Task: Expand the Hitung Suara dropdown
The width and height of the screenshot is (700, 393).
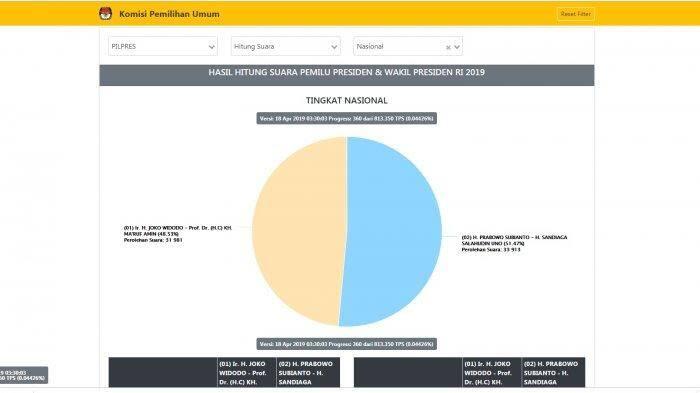Action: [286, 46]
